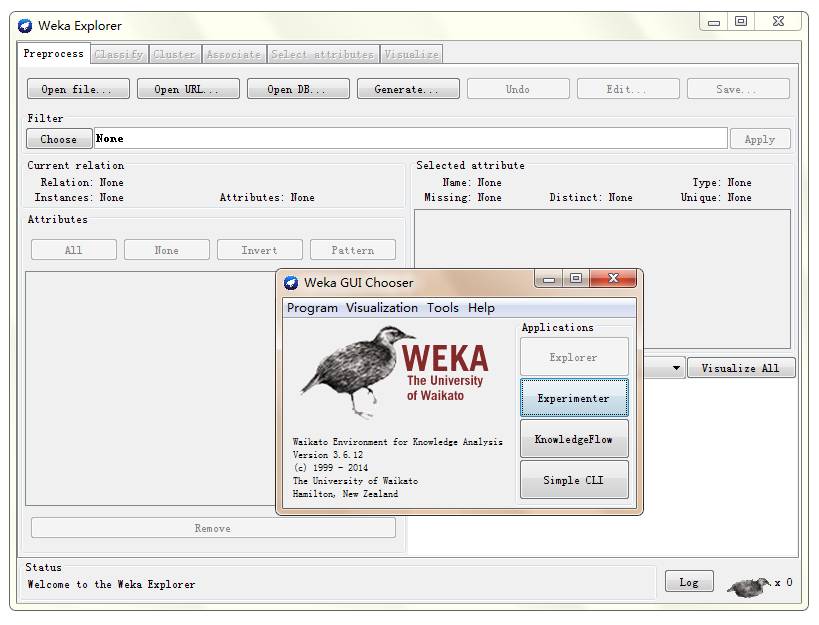Image resolution: width=819 pixels, height=625 pixels.
Task: Maximize the Weka GUI Chooser window
Action: [x=576, y=278]
